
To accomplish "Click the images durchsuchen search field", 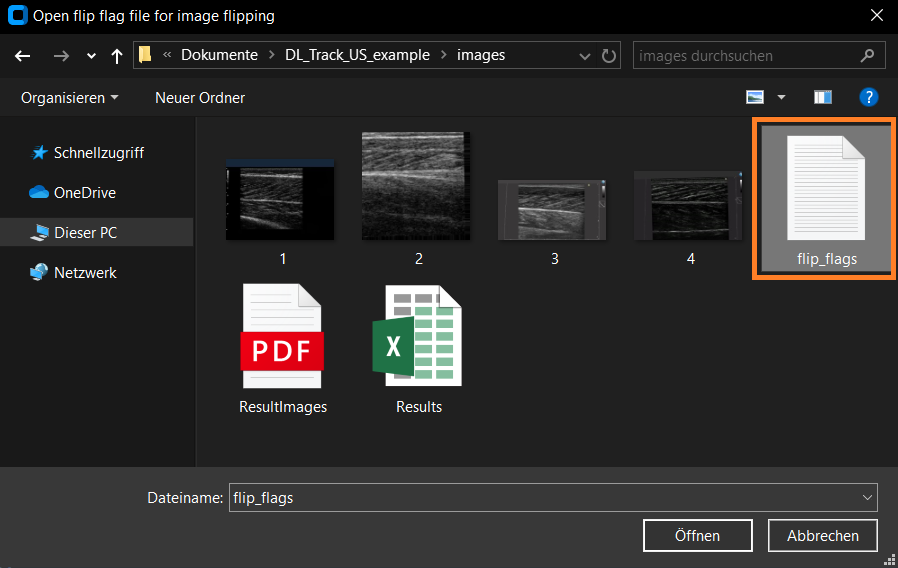I will [x=745, y=56].
